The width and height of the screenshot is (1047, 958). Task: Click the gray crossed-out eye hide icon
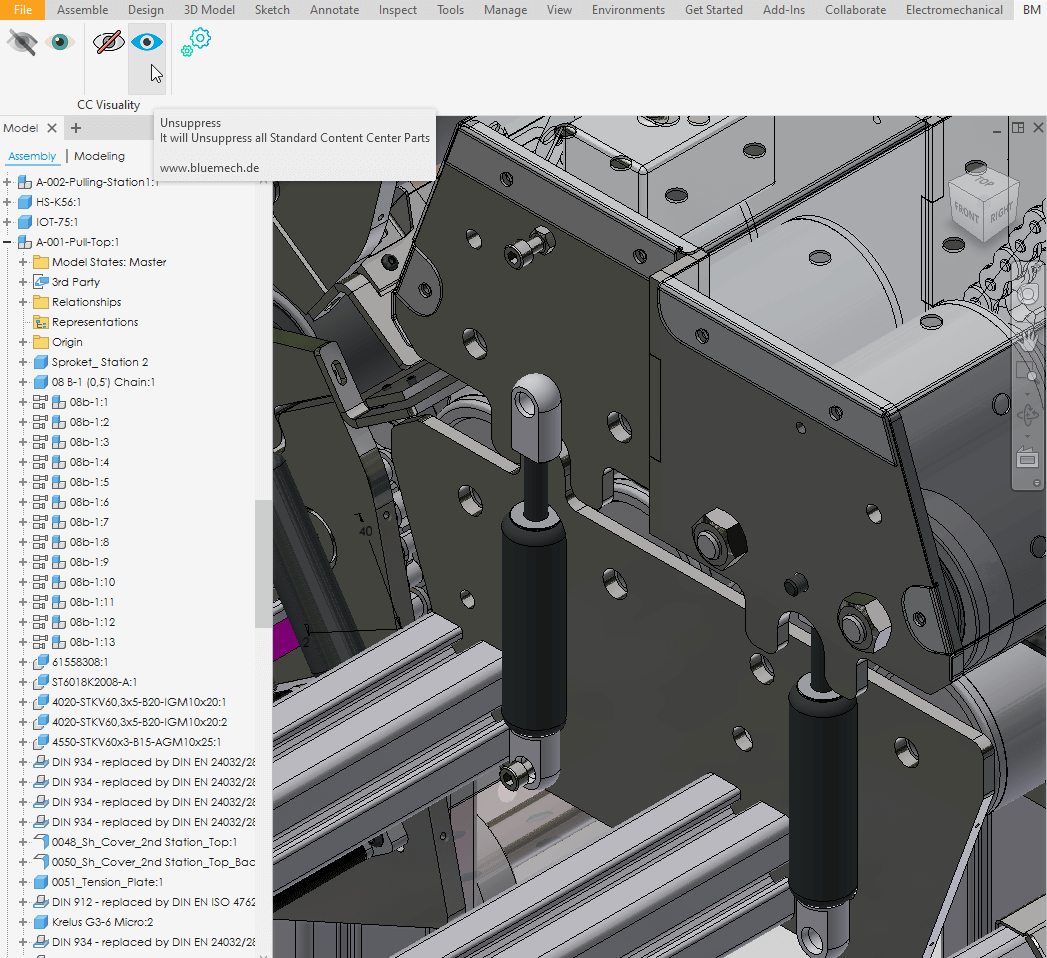(22, 42)
